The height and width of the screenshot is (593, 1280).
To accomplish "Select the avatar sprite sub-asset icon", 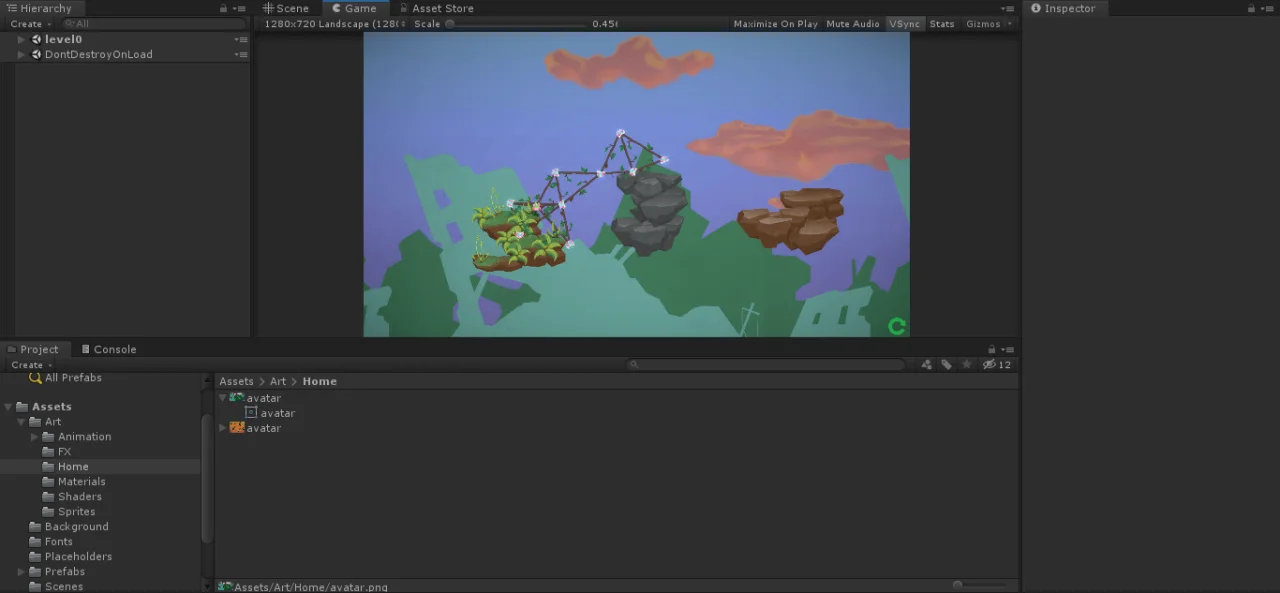I will click(251, 413).
